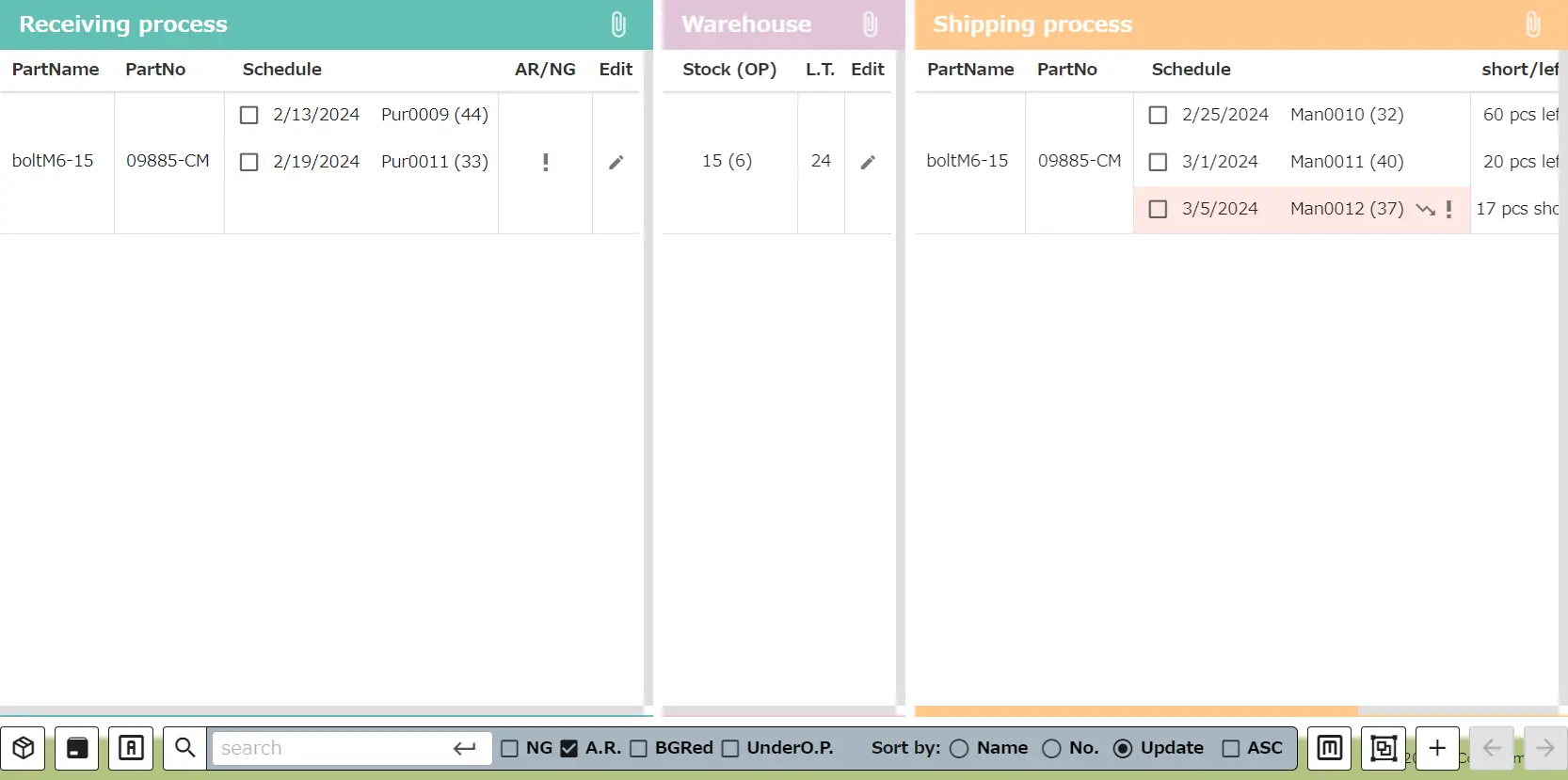Click the Warehouse paperclip icon
Screen dimensions: 1568x780
pos(870,24)
